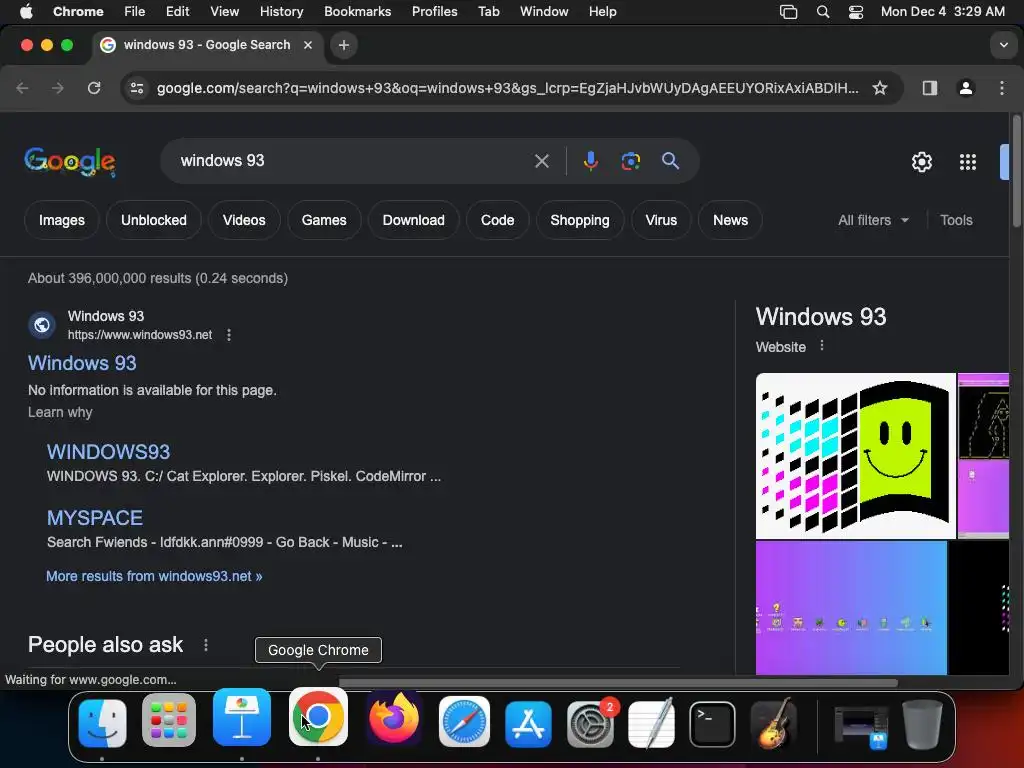Select the Virus filter chip

[x=661, y=221]
